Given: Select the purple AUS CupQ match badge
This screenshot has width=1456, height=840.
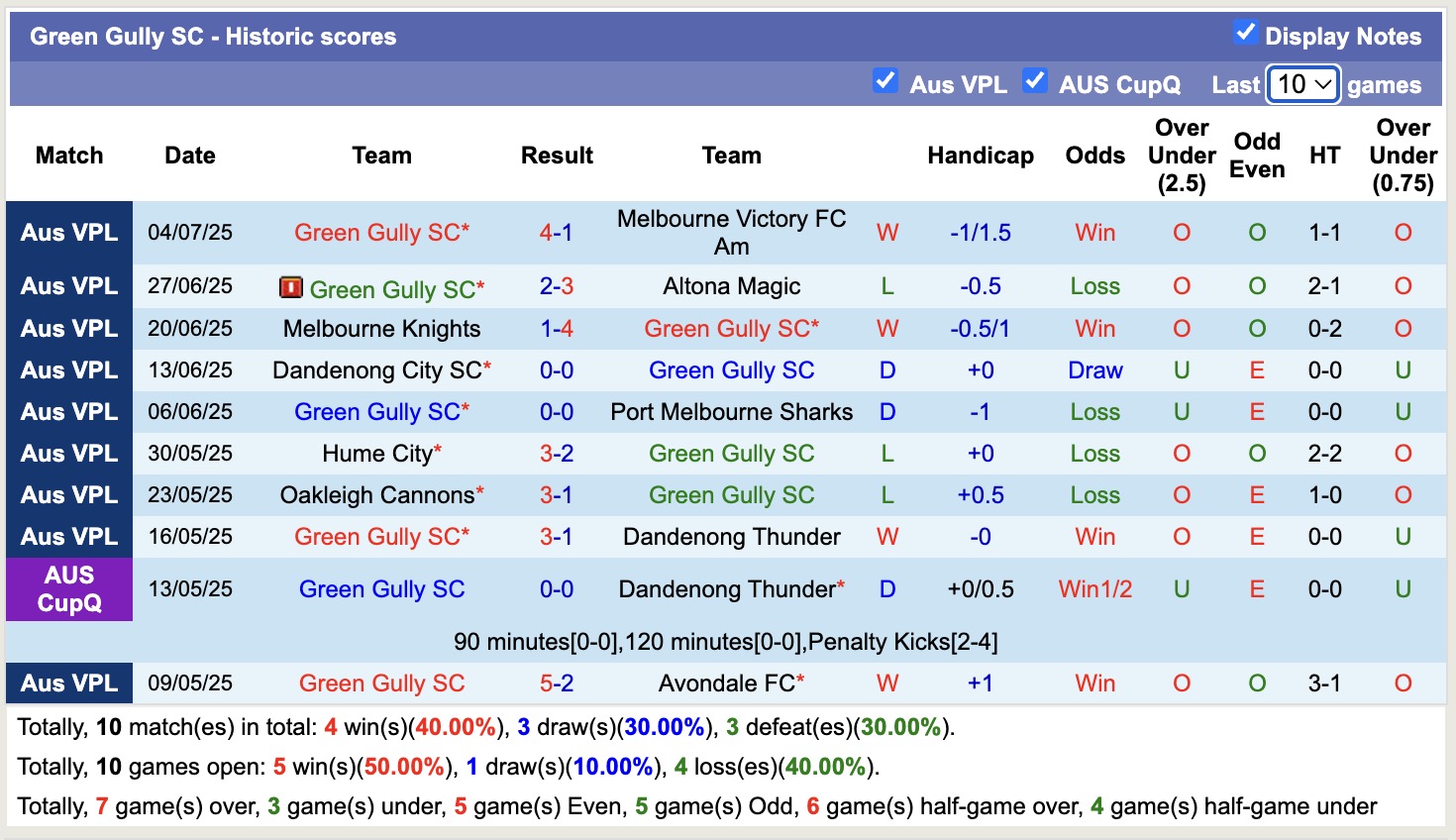Looking at the screenshot, I should tap(68, 588).
